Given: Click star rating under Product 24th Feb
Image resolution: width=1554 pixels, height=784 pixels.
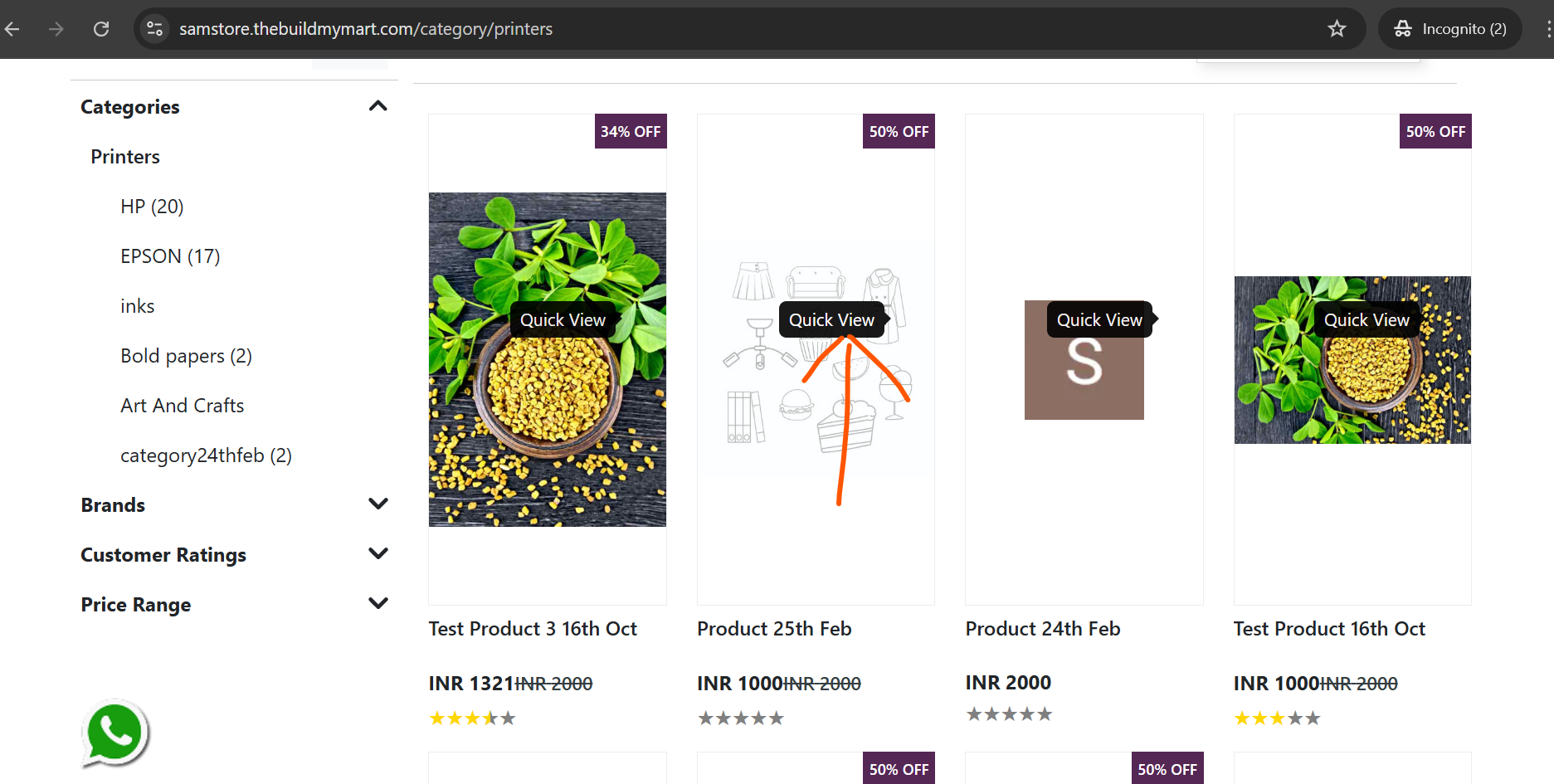Looking at the screenshot, I should pos(1009,714).
